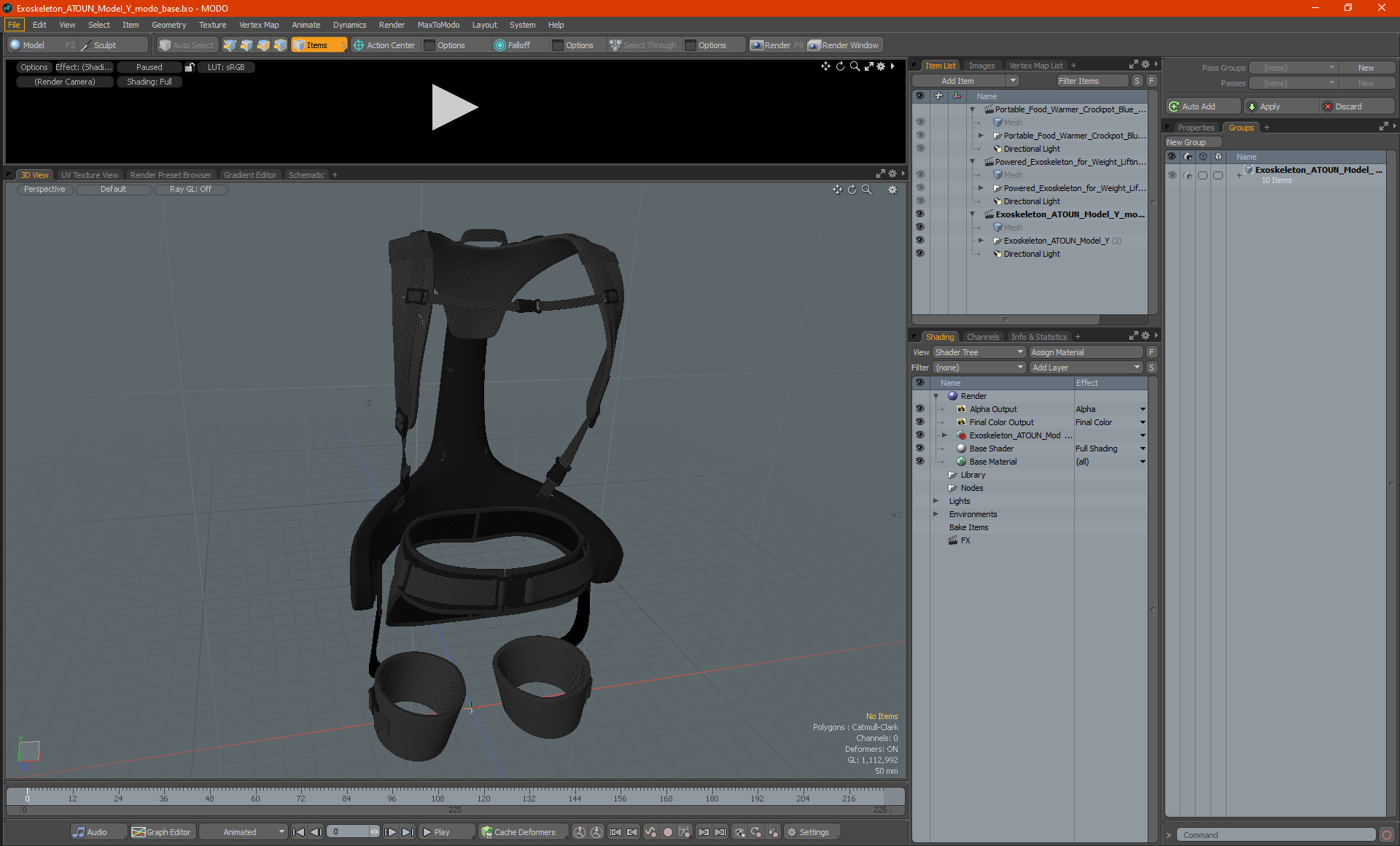Click the Assign Material button

(1086, 352)
